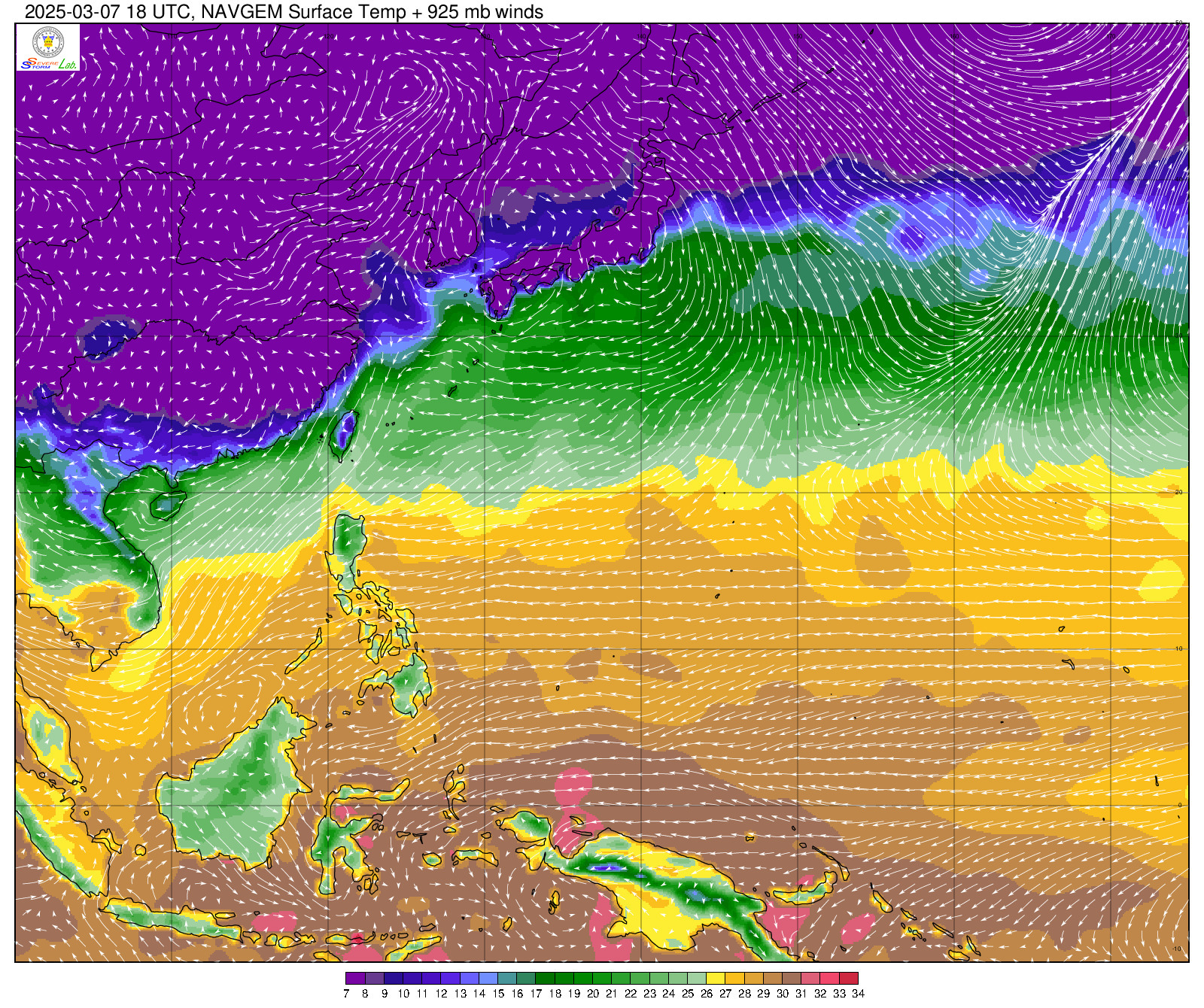The width and height of the screenshot is (1204, 1008).
Task: Click the legend label '26'
Action: [707, 994]
